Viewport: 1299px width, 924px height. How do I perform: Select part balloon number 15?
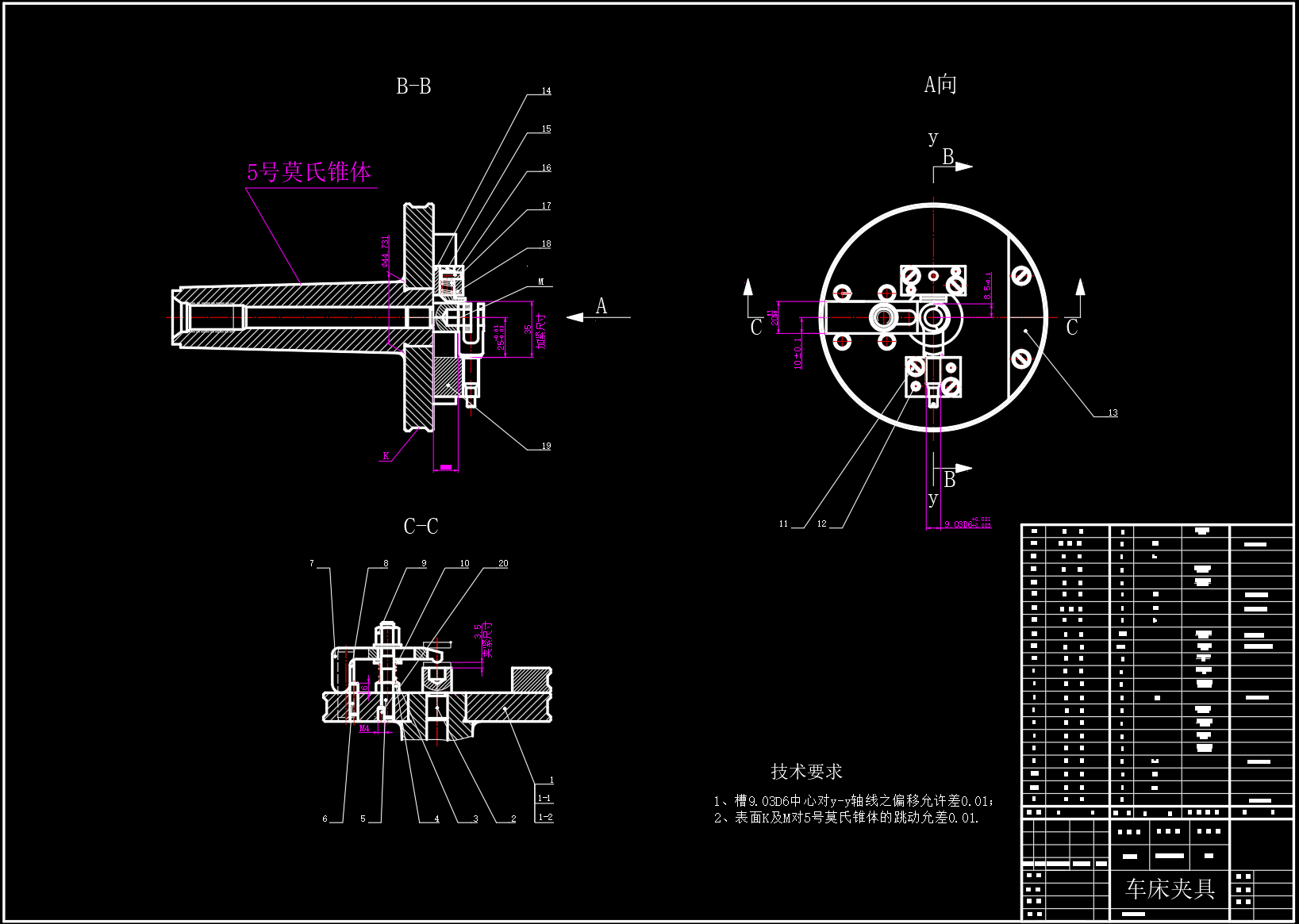[x=546, y=129]
